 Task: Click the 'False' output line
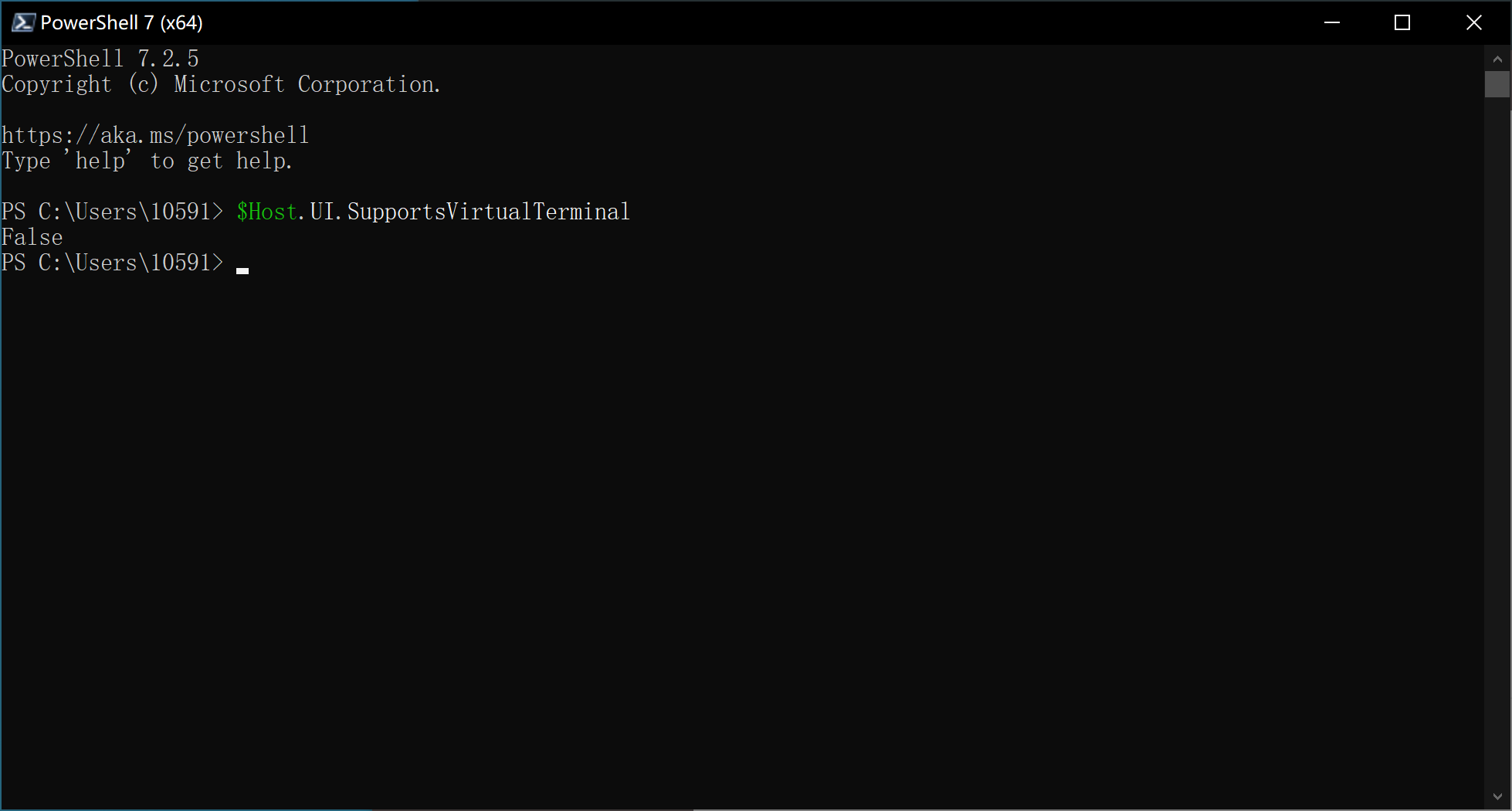point(32,236)
